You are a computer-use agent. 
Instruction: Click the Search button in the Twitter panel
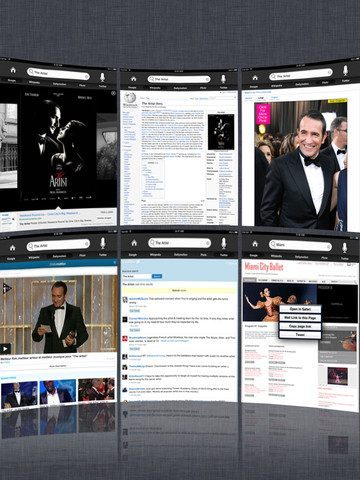coord(157,276)
